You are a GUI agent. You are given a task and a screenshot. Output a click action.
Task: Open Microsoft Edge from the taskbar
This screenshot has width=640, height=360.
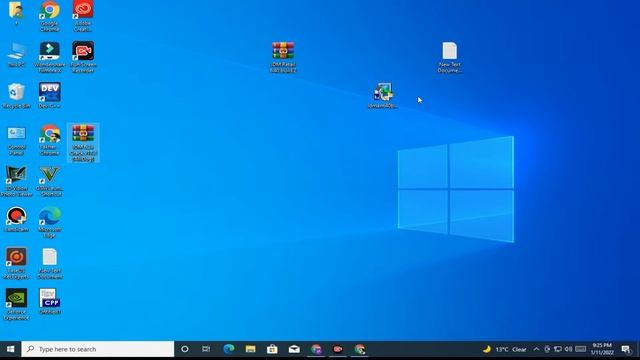tap(229, 349)
